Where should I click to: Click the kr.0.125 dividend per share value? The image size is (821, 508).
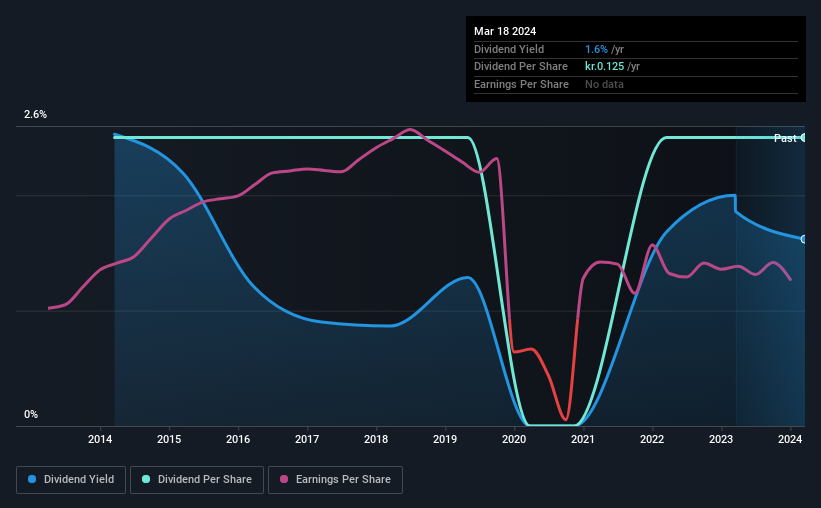[604, 67]
